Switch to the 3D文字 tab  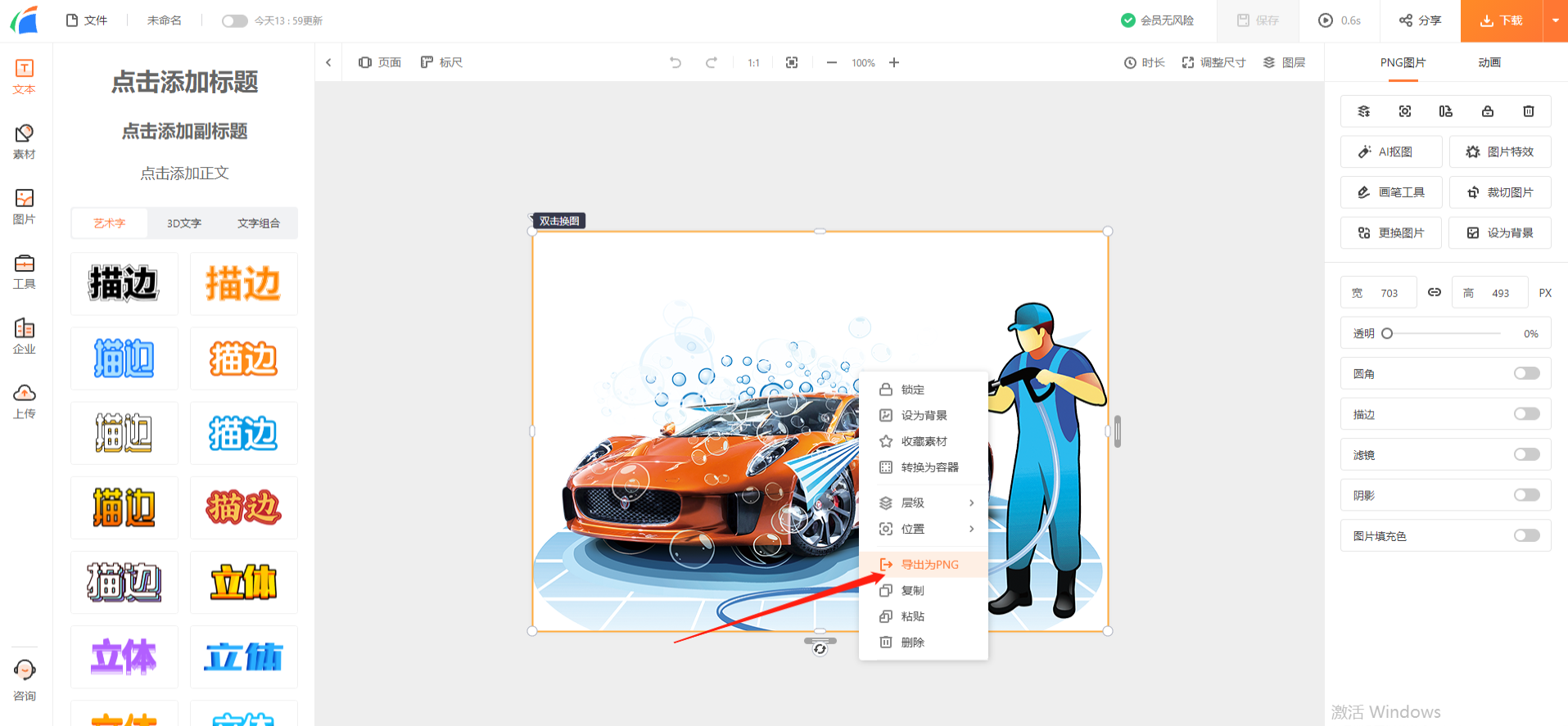click(184, 223)
